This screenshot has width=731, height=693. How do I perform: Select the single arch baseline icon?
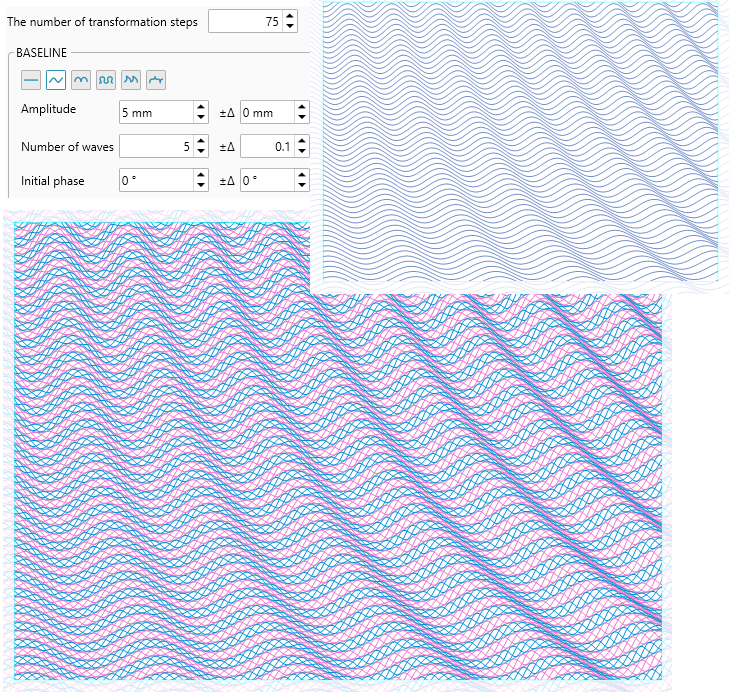tap(81, 80)
